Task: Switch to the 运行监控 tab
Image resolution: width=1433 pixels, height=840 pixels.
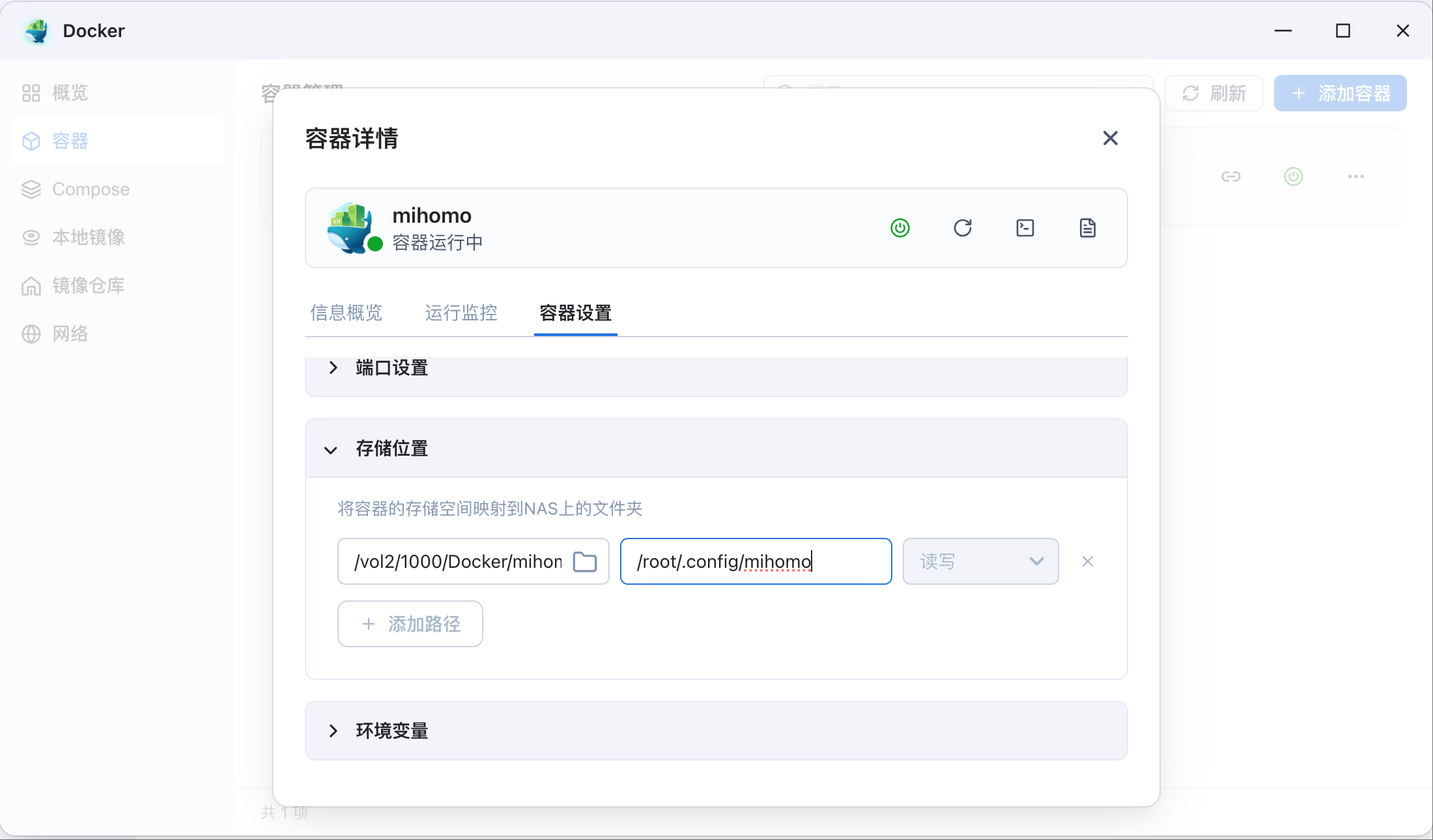Action: 461,313
